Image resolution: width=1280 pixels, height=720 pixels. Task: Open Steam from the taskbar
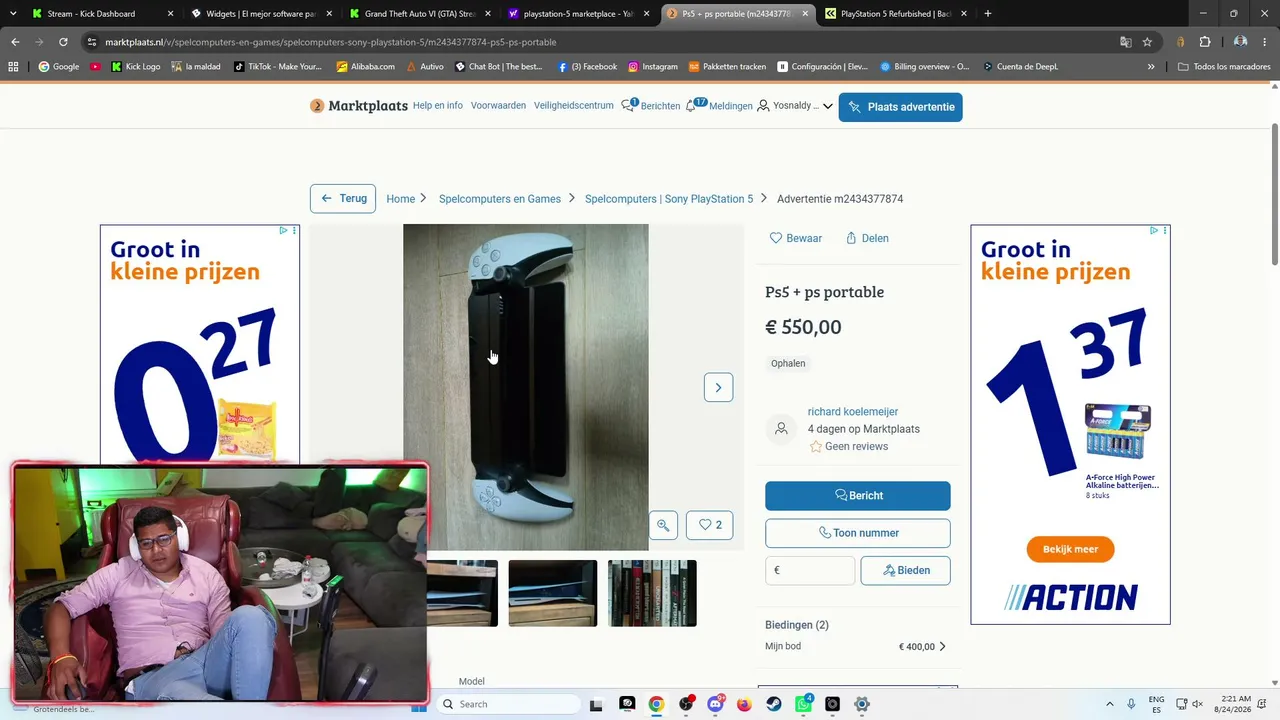774,704
